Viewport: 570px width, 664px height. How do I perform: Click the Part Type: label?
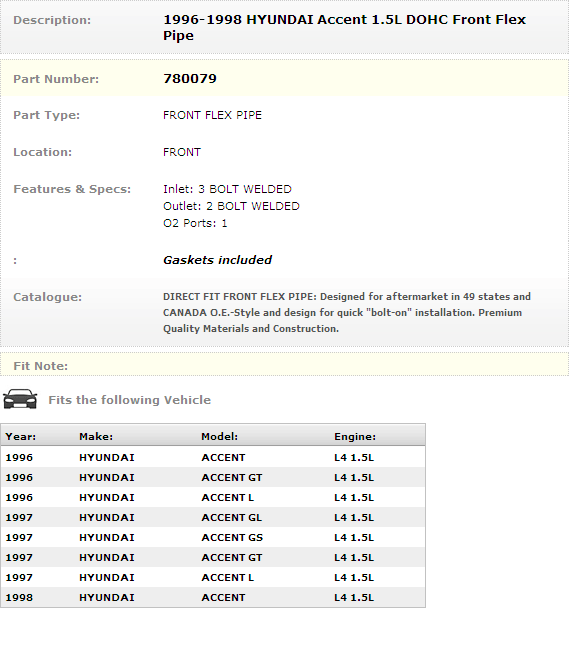(47, 115)
